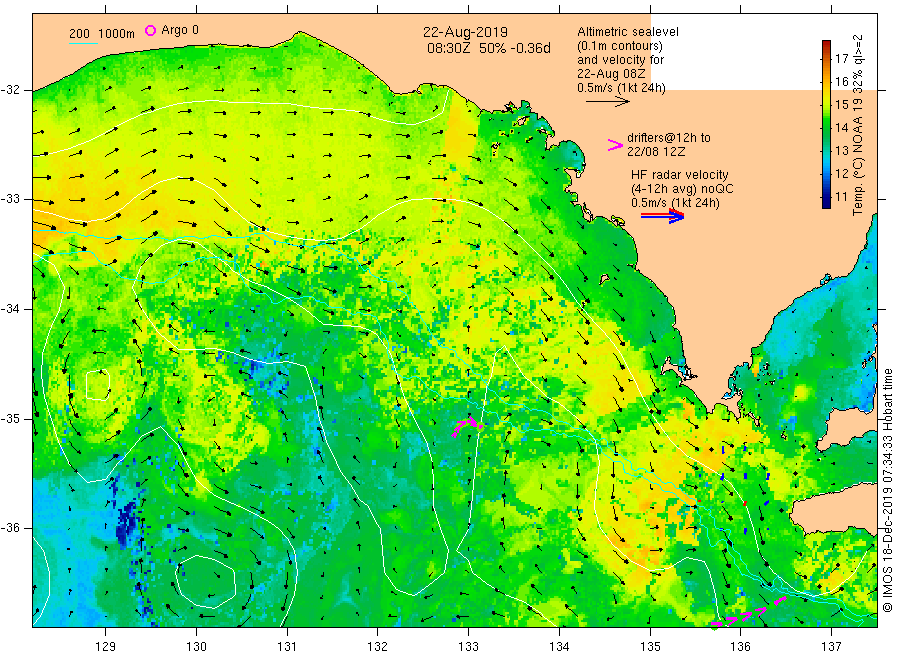This screenshot has width=900, height=660.
Task: Click longitude axis label 137
Action: point(831,647)
